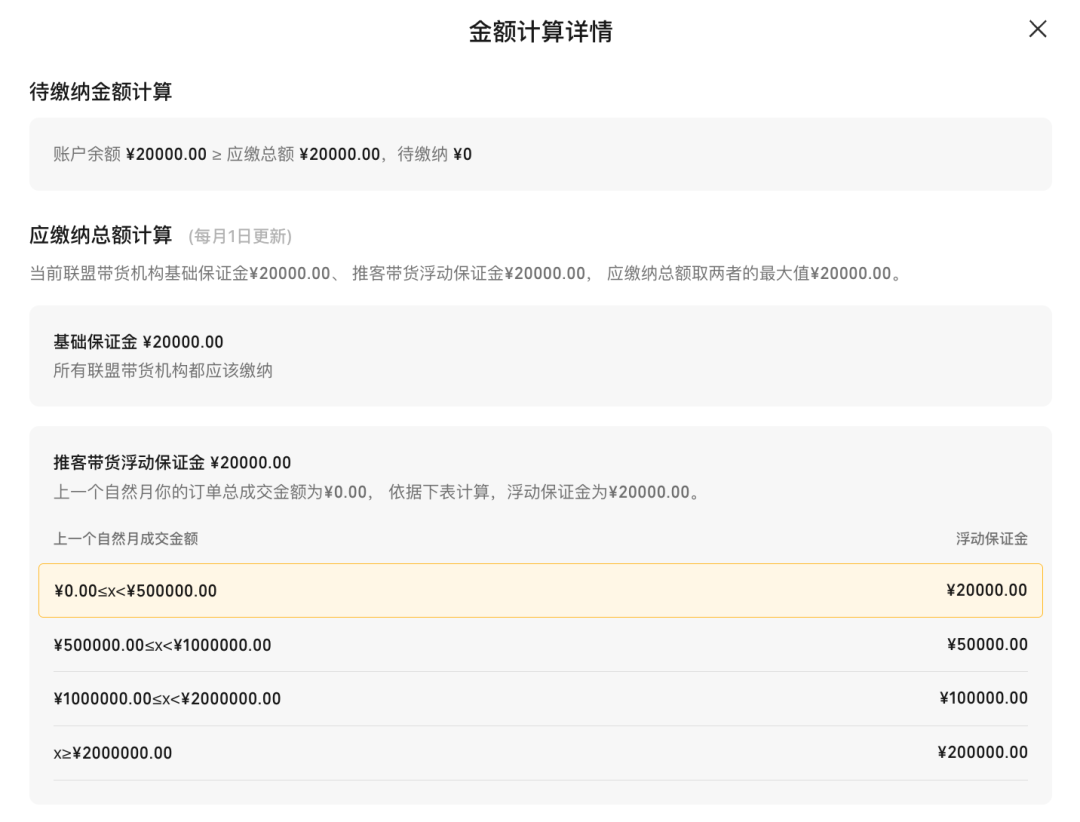The height and width of the screenshot is (822, 1080).
Task: Click the ¥50000.00 deposit value
Action: (987, 644)
